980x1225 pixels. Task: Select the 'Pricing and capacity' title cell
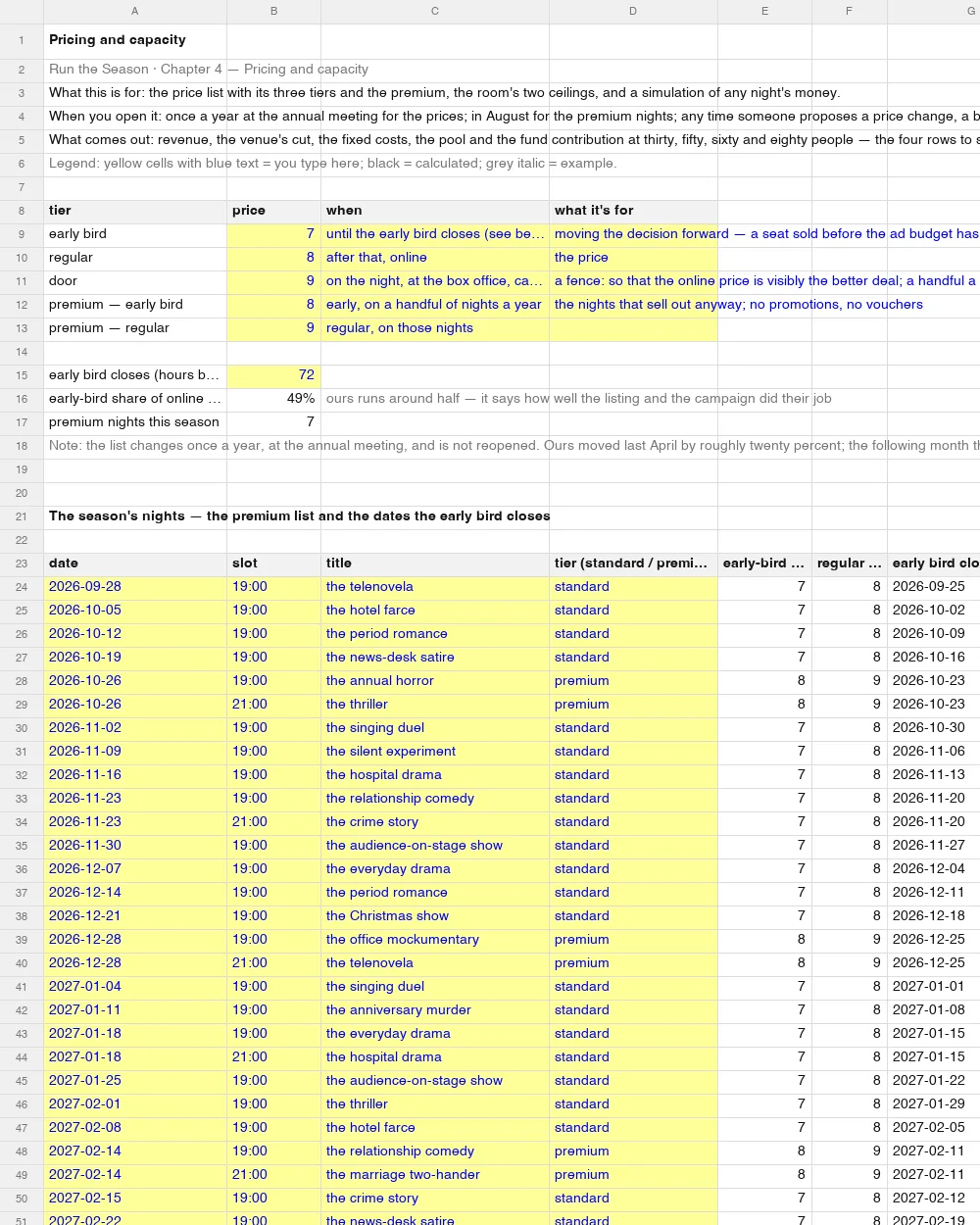(135, 40)
